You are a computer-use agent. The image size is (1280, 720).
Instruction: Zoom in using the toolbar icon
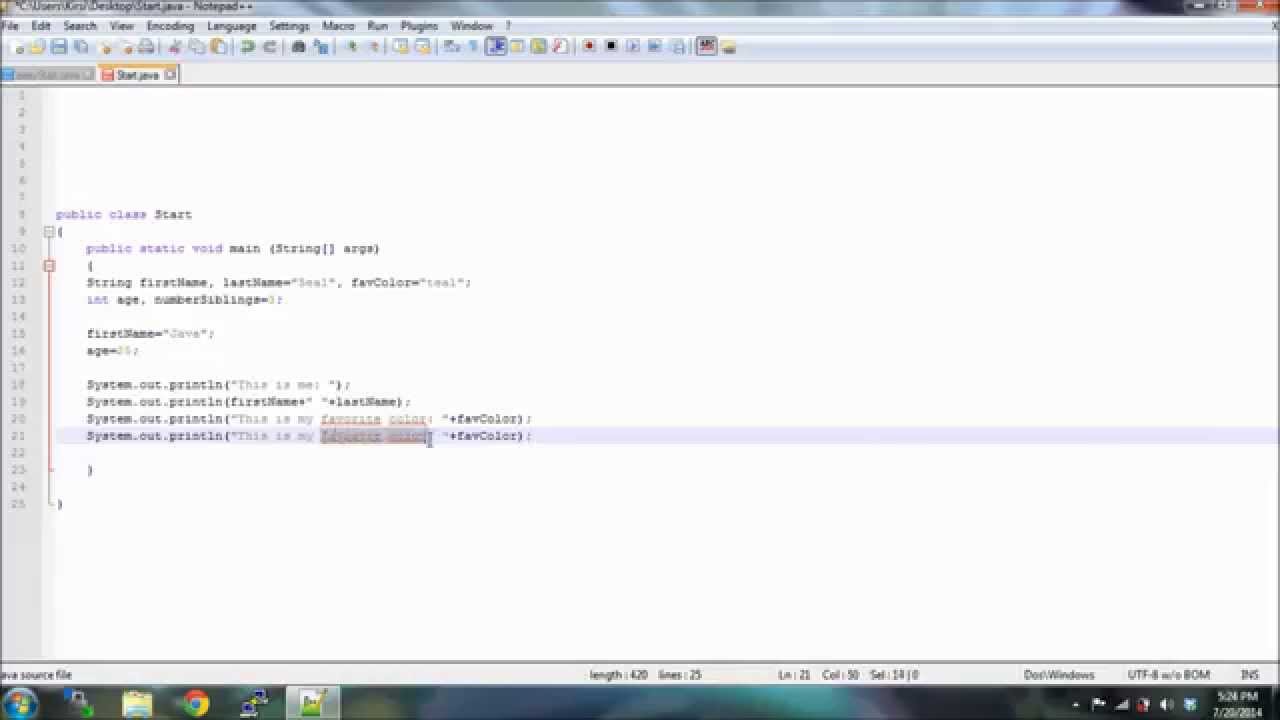[352, 47]
